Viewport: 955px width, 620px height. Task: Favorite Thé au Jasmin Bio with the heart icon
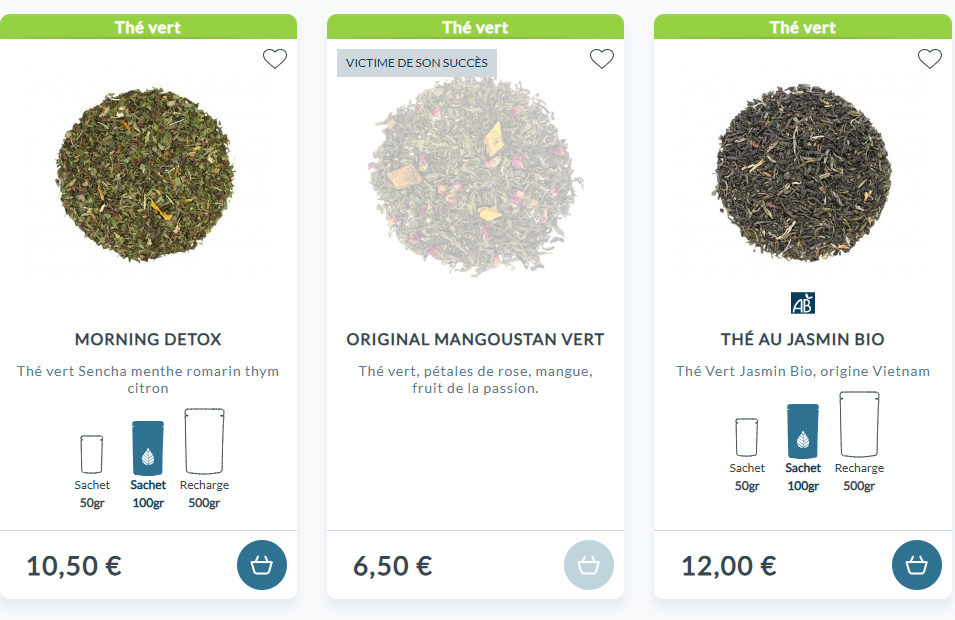[928, 59]
